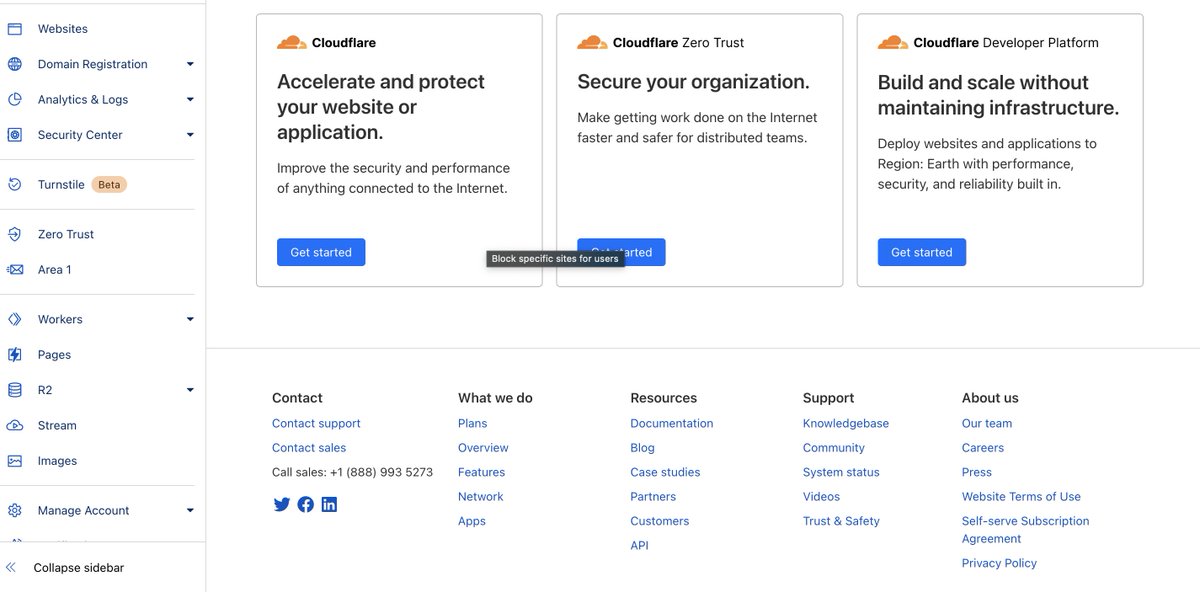
Task: Open the System status link
Action: [841, 472]
